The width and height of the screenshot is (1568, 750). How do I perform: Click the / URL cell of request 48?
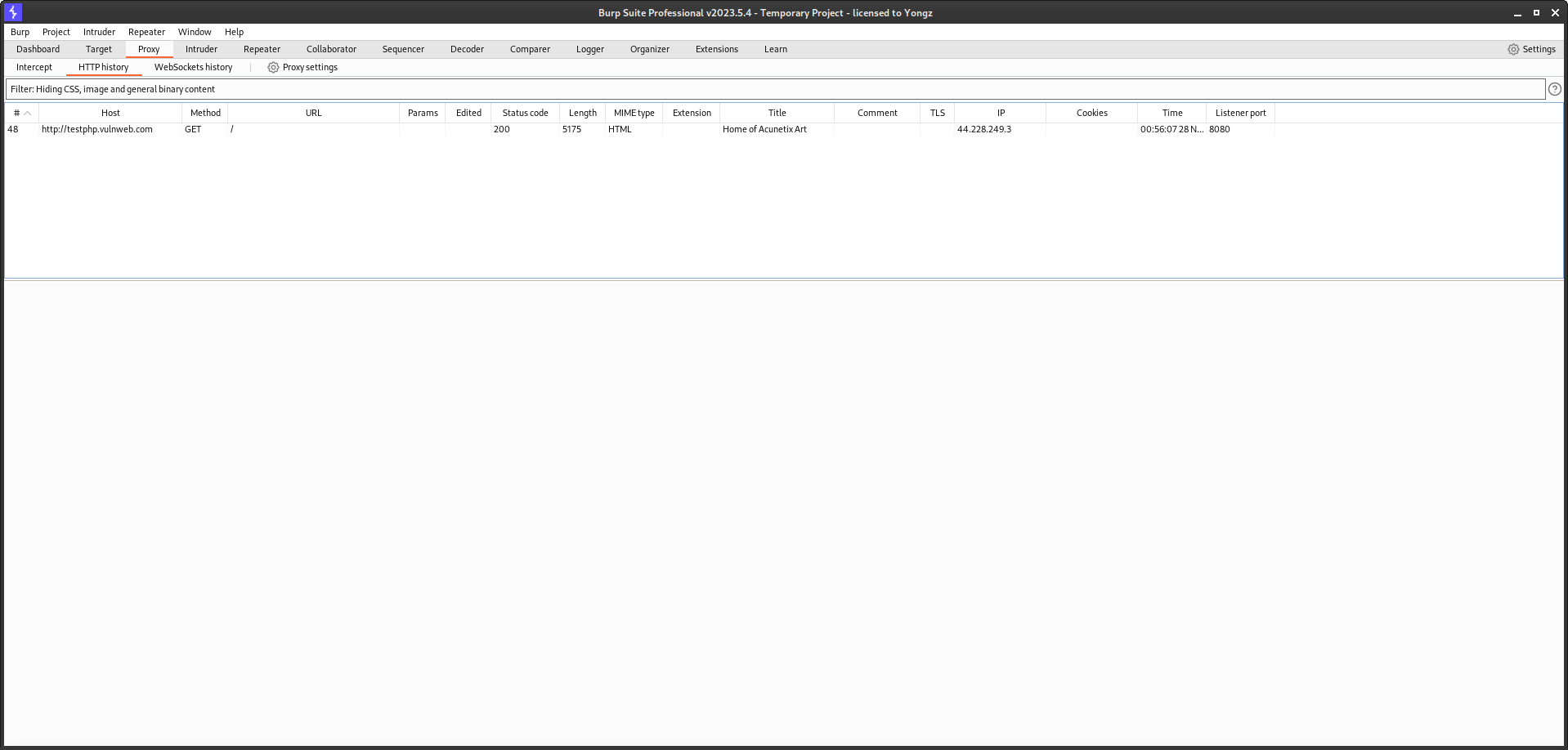pyautogui.click(x=313, y=129)
